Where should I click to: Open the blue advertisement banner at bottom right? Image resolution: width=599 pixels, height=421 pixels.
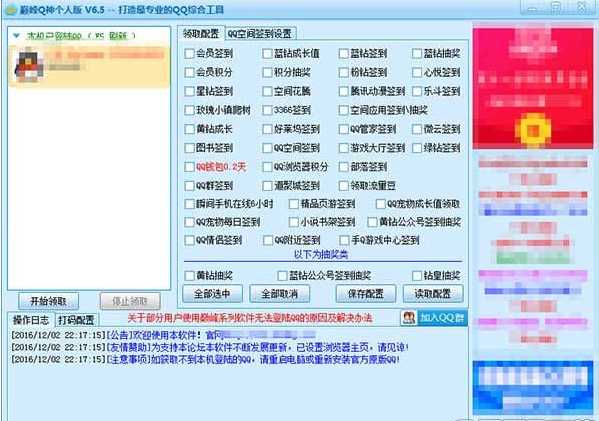[x=533, y=388]
